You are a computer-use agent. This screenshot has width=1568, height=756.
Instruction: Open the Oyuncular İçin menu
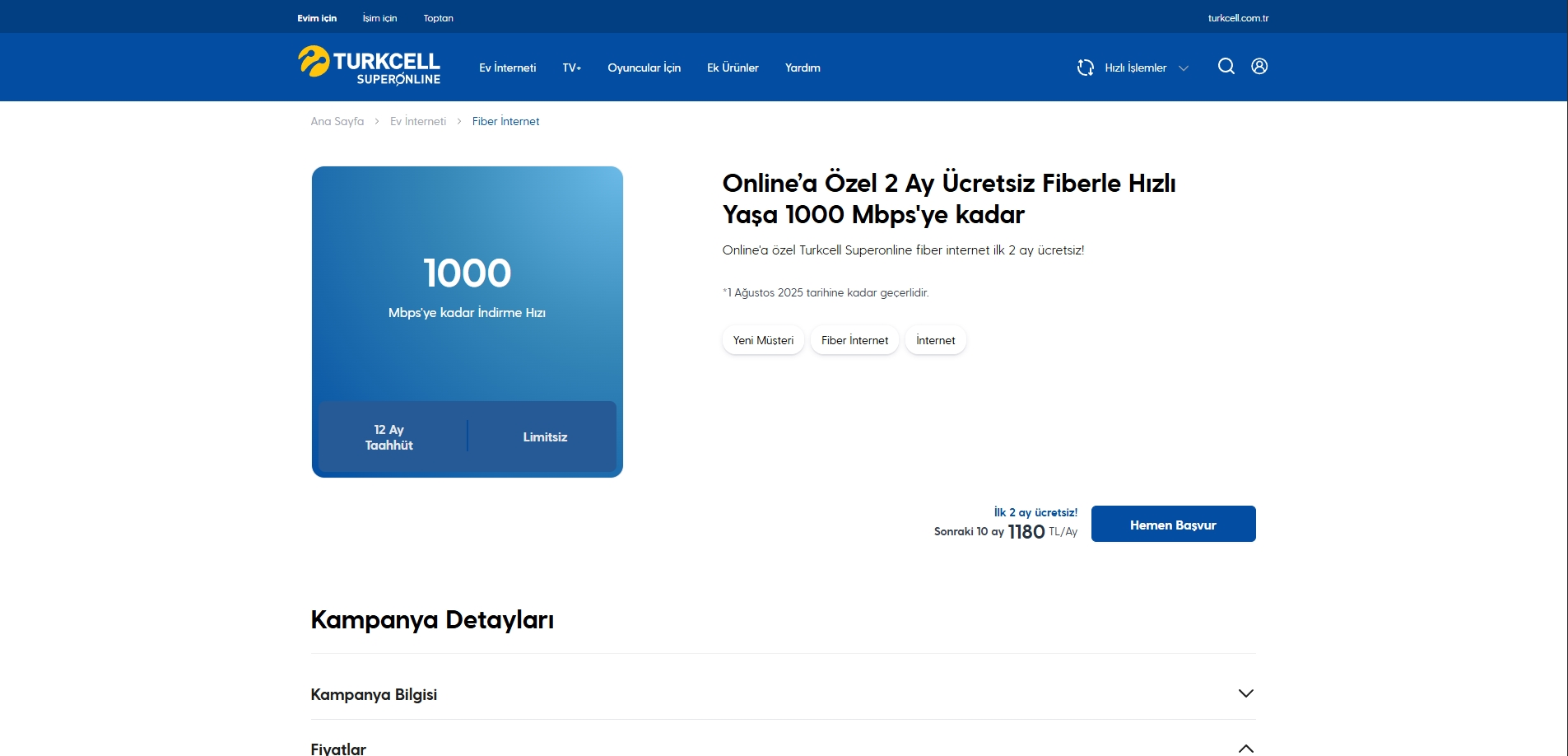click(644, 68)
